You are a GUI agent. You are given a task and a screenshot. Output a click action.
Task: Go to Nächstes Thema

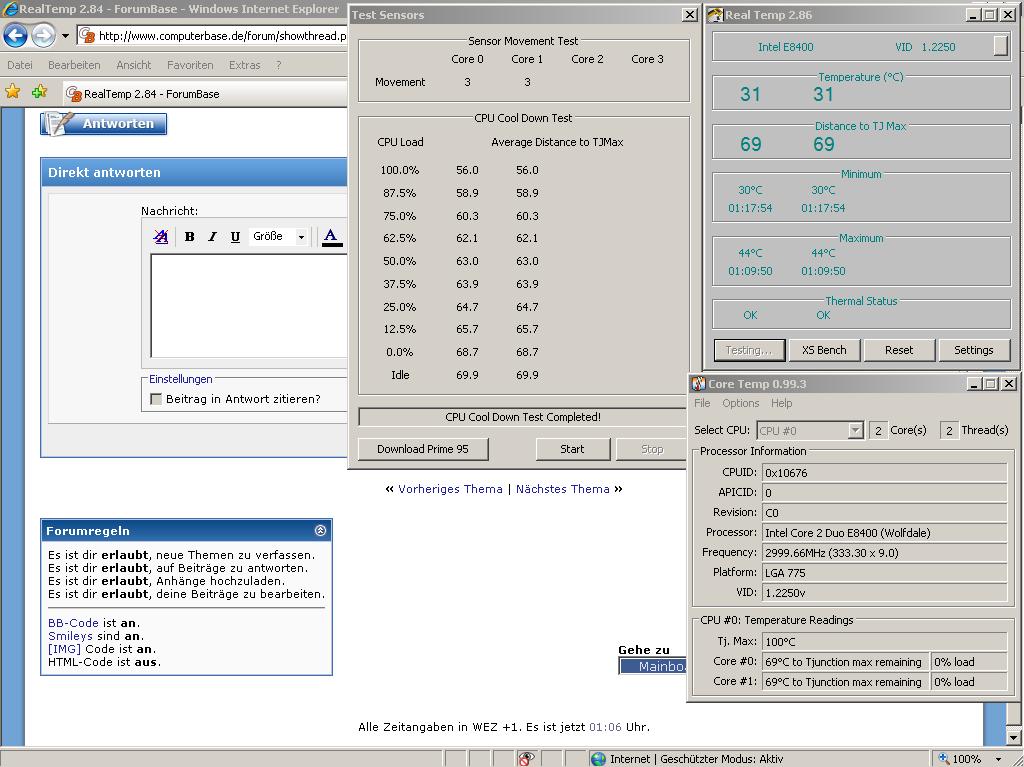coord(563,489)
